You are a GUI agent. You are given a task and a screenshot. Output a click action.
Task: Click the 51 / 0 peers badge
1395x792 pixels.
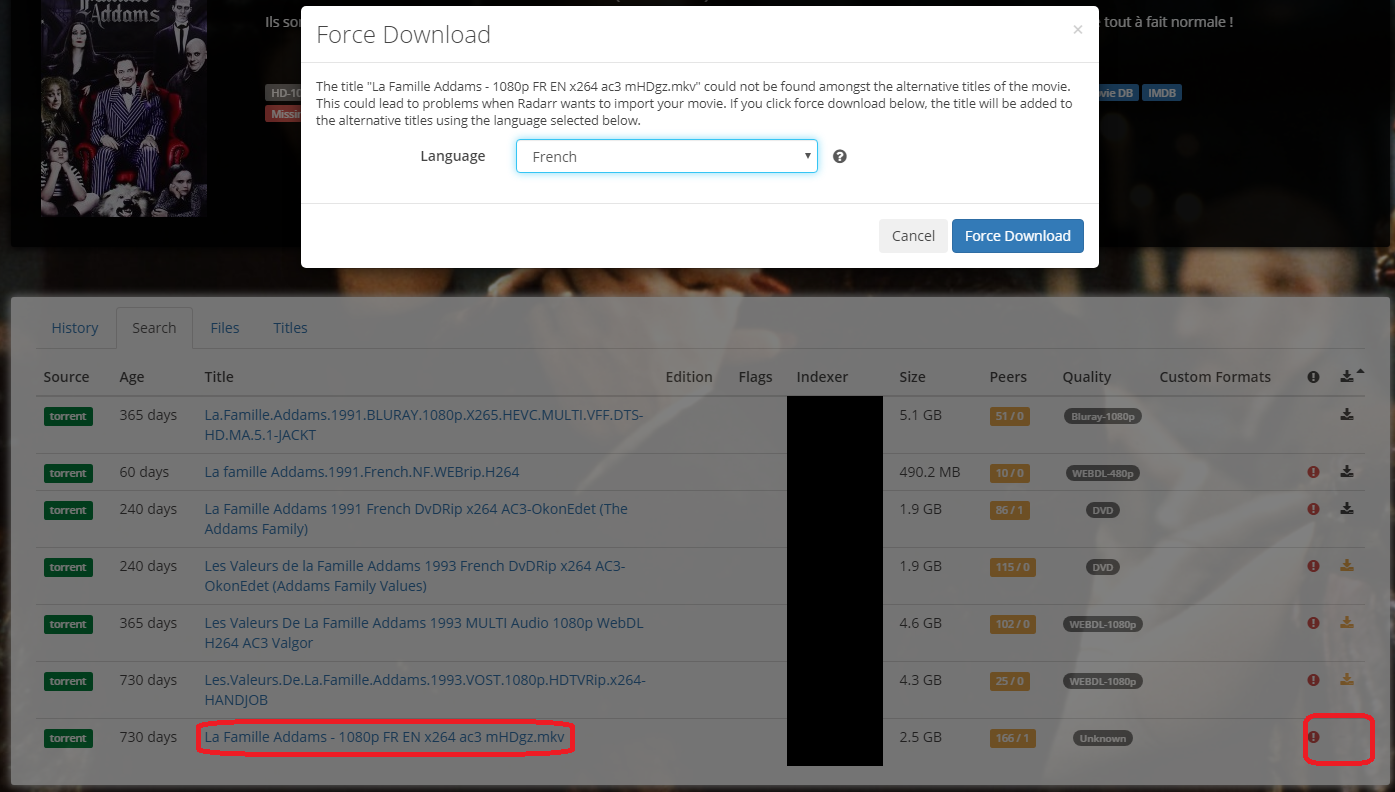pos(1009,416)
